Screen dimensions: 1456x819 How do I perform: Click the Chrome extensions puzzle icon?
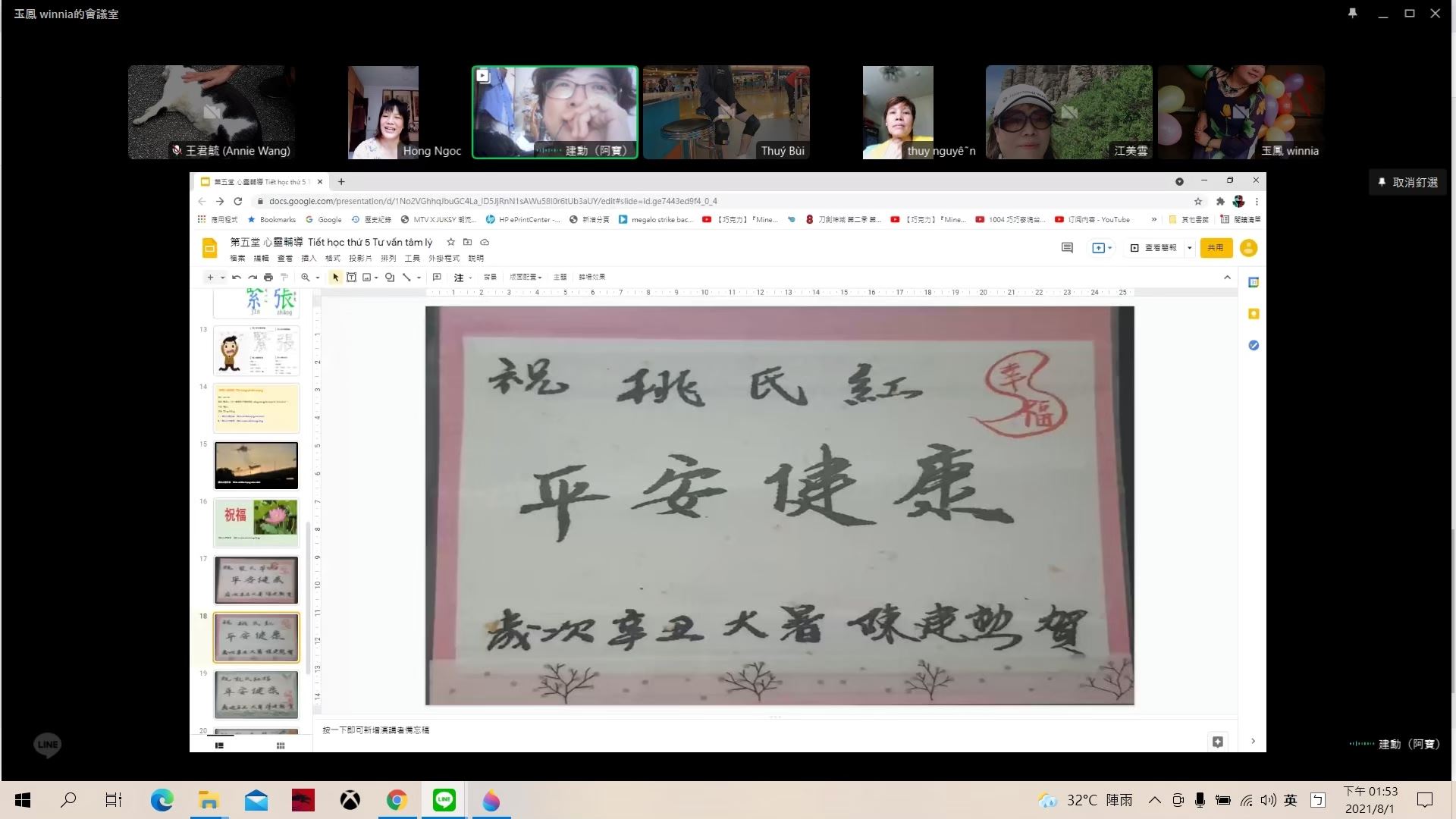[1219, 202]
